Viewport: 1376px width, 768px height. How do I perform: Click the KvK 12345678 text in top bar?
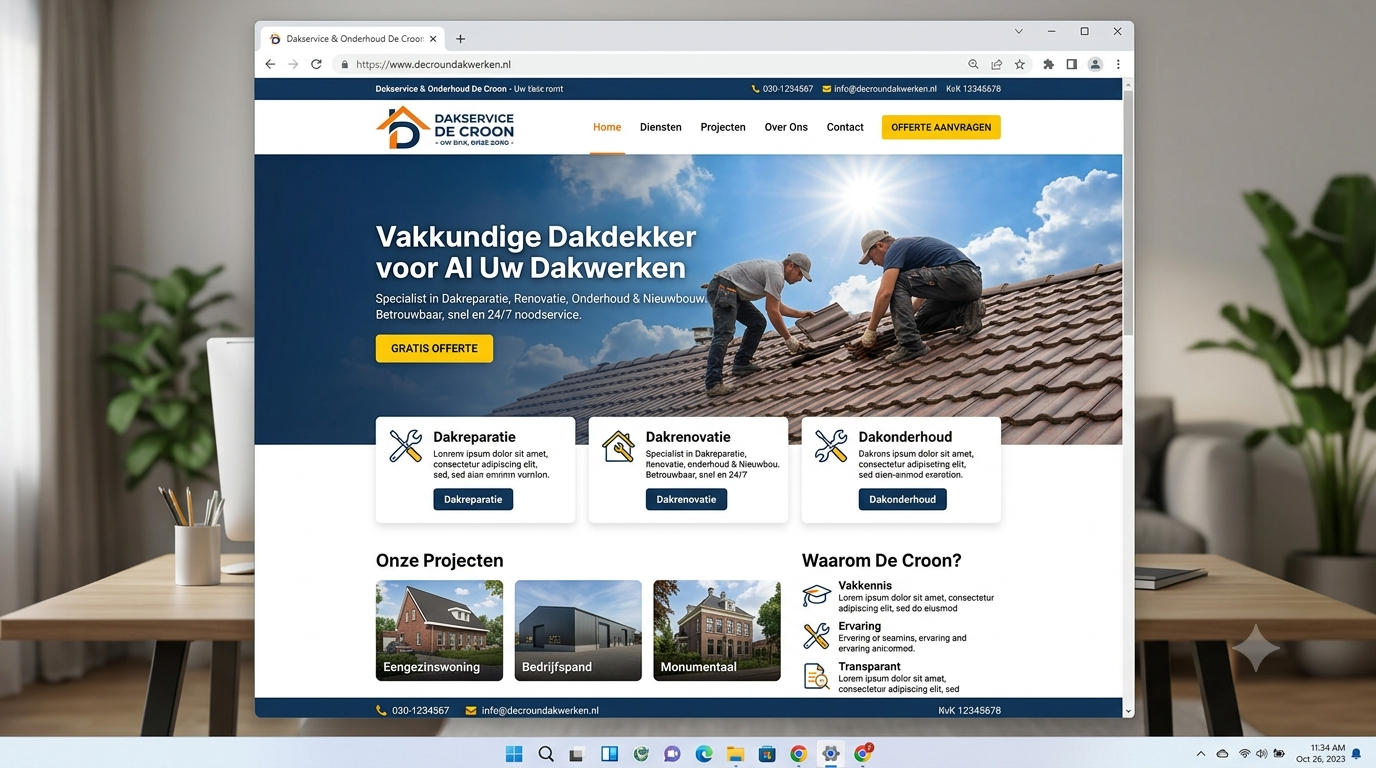[974, 89]
